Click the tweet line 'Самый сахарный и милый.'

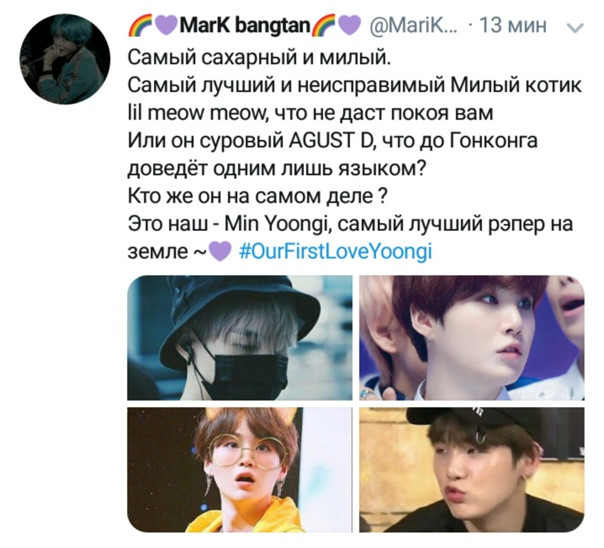pyautogui.click(x=259, y=58)
